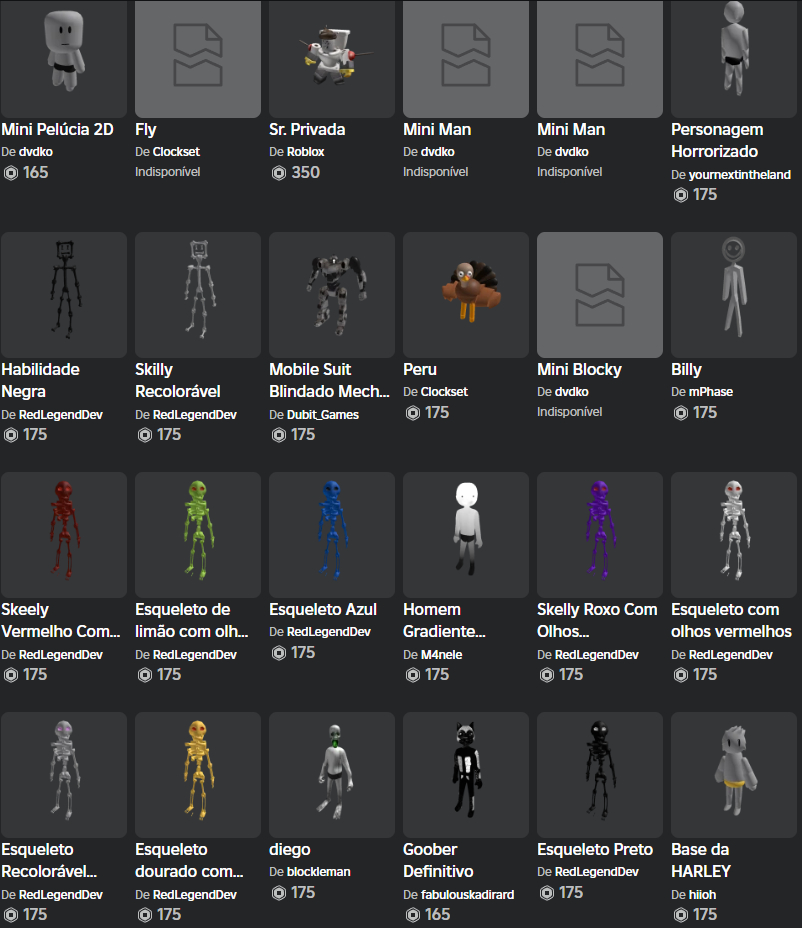Open the Billy item title
The width and height of the screenshot is (802, 928).
point(686,370)
